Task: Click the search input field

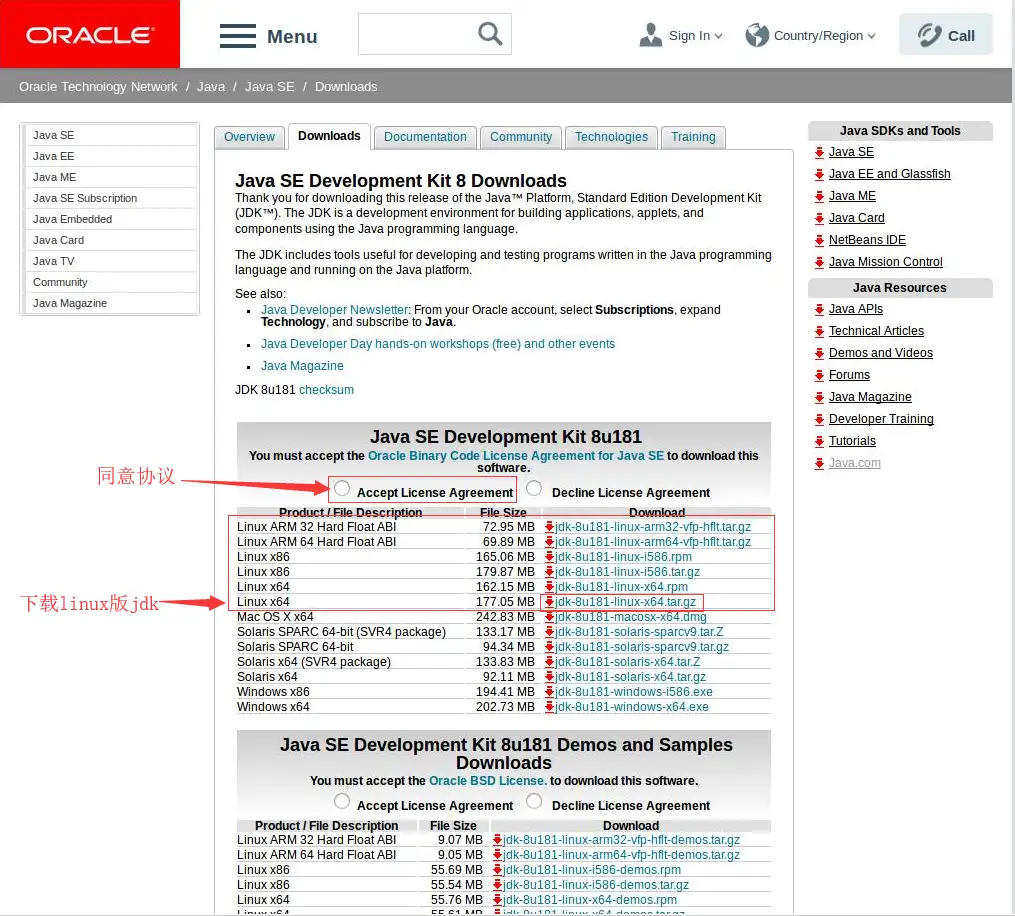Action: pyautogui.click(x=415, y=34)
